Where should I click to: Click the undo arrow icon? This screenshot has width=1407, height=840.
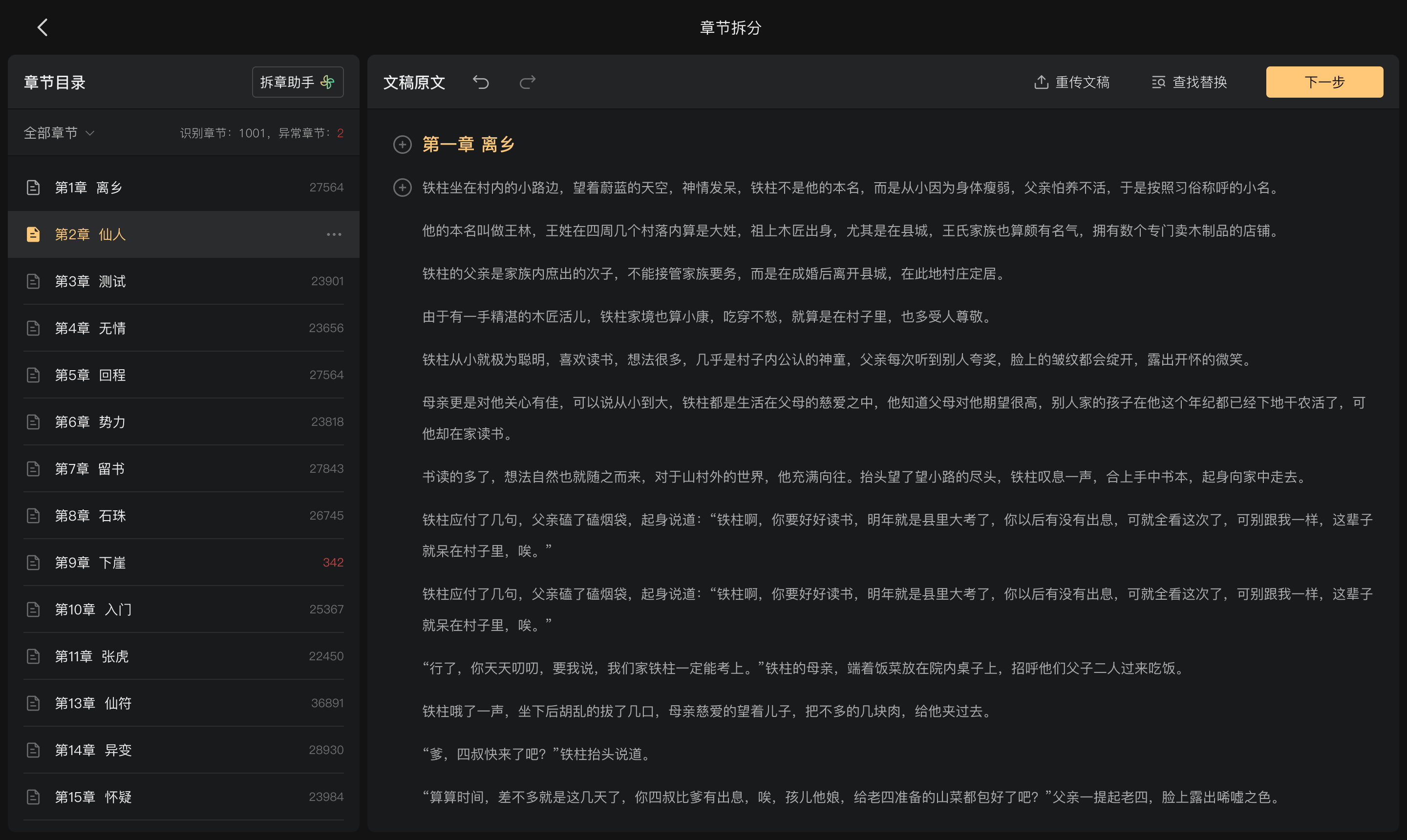481,82
